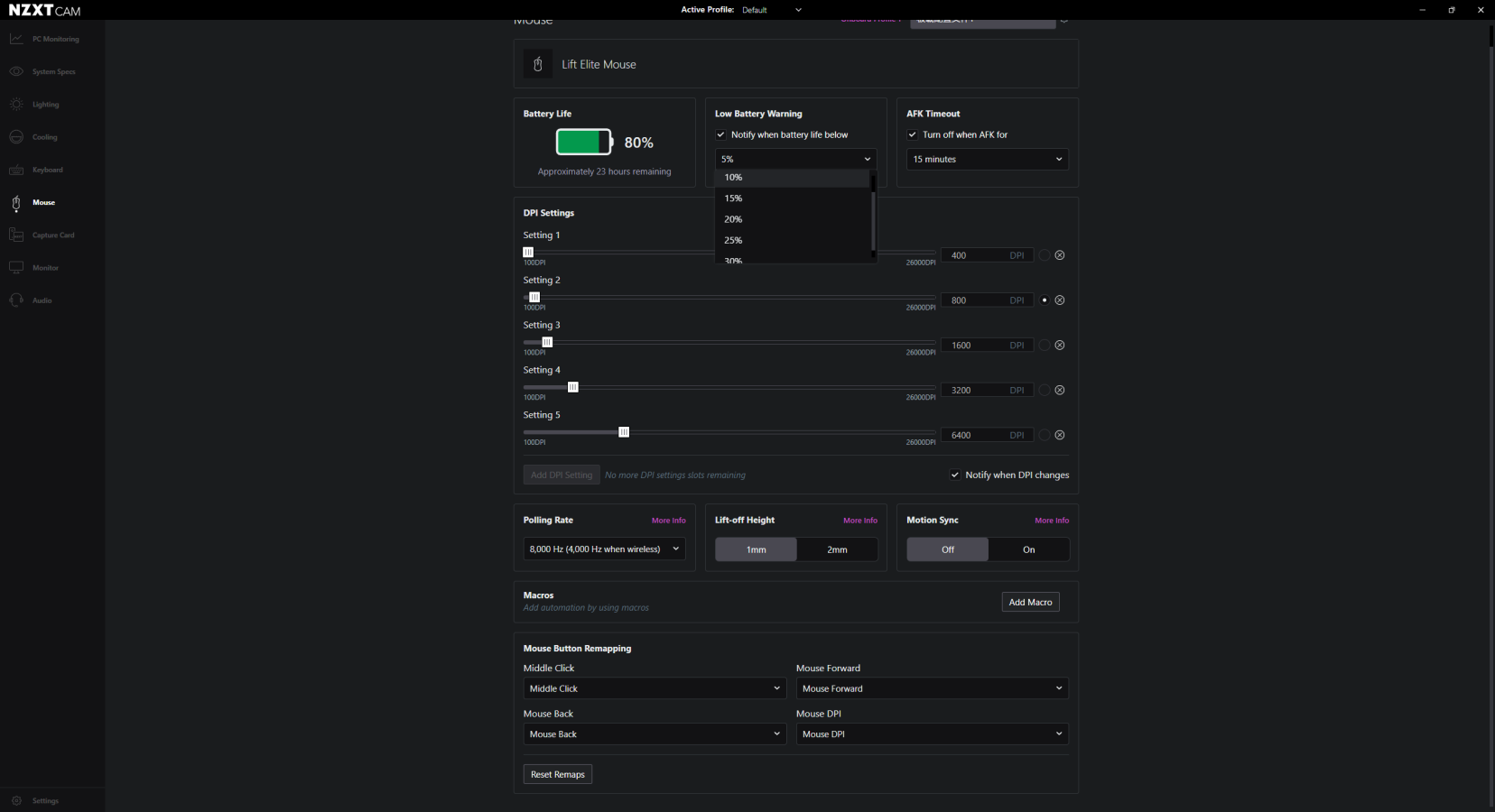Open the Mouse Forward remap dropdown

click(932, 688)
